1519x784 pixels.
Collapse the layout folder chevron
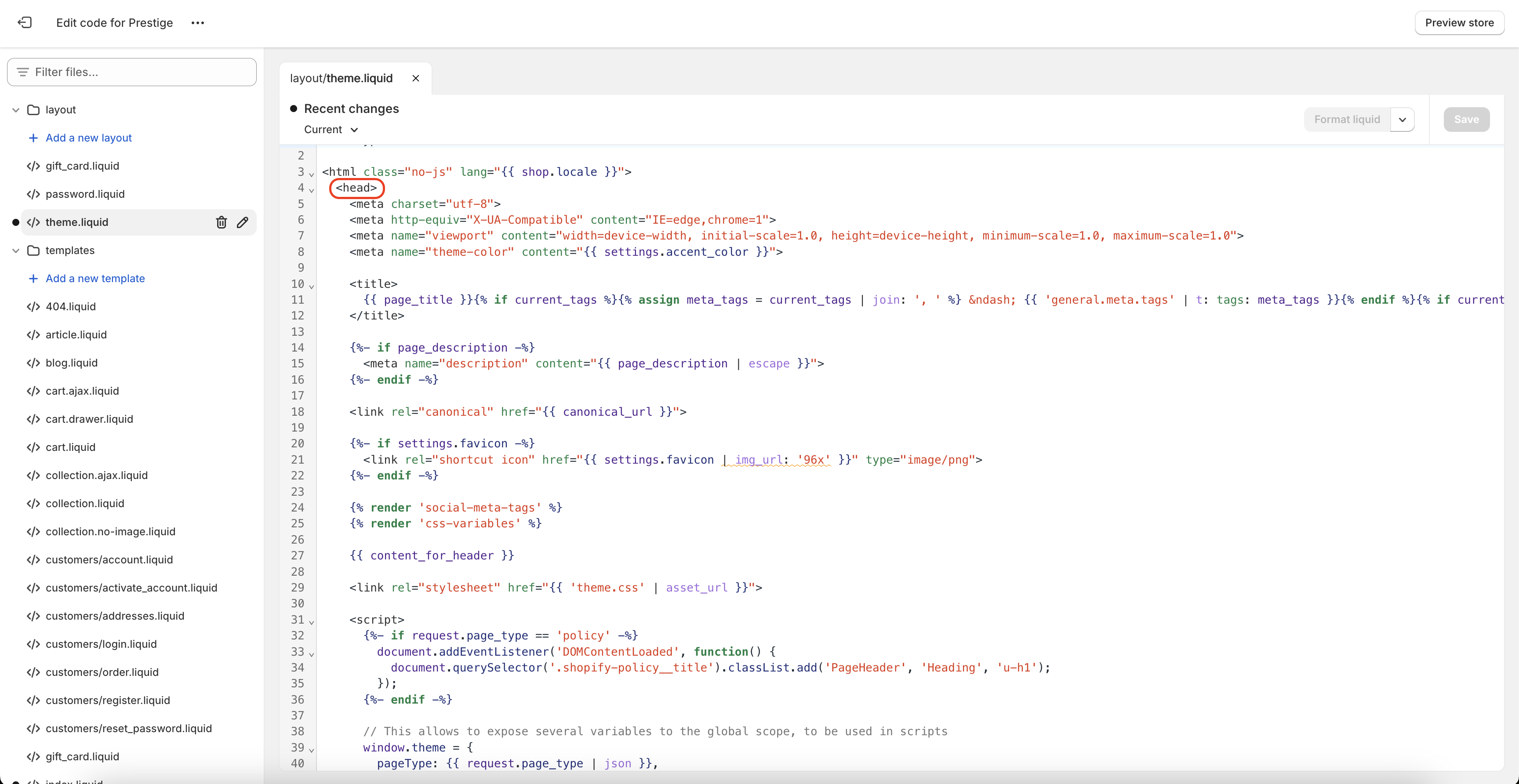click(x=16, y=109)
